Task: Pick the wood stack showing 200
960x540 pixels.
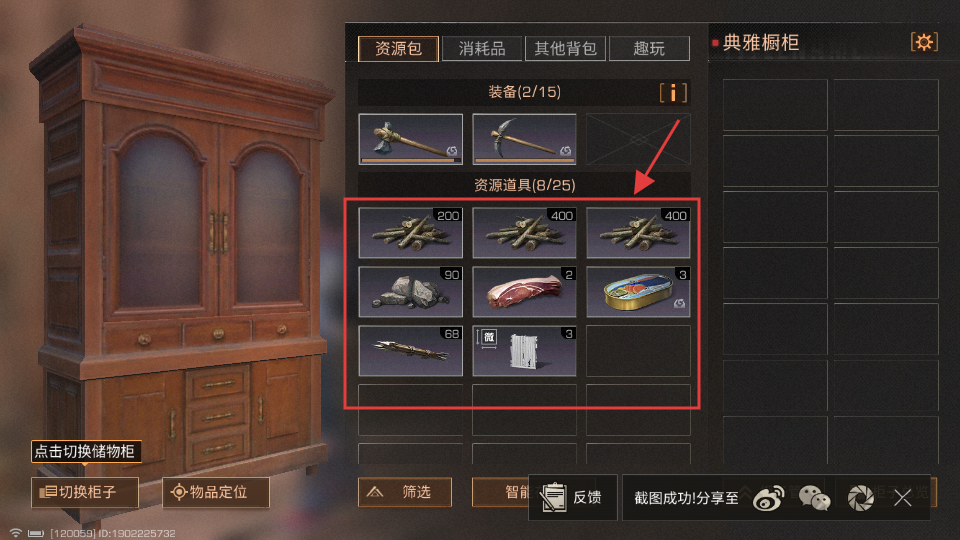Action: pyautogui.click(x=410, y=233)
